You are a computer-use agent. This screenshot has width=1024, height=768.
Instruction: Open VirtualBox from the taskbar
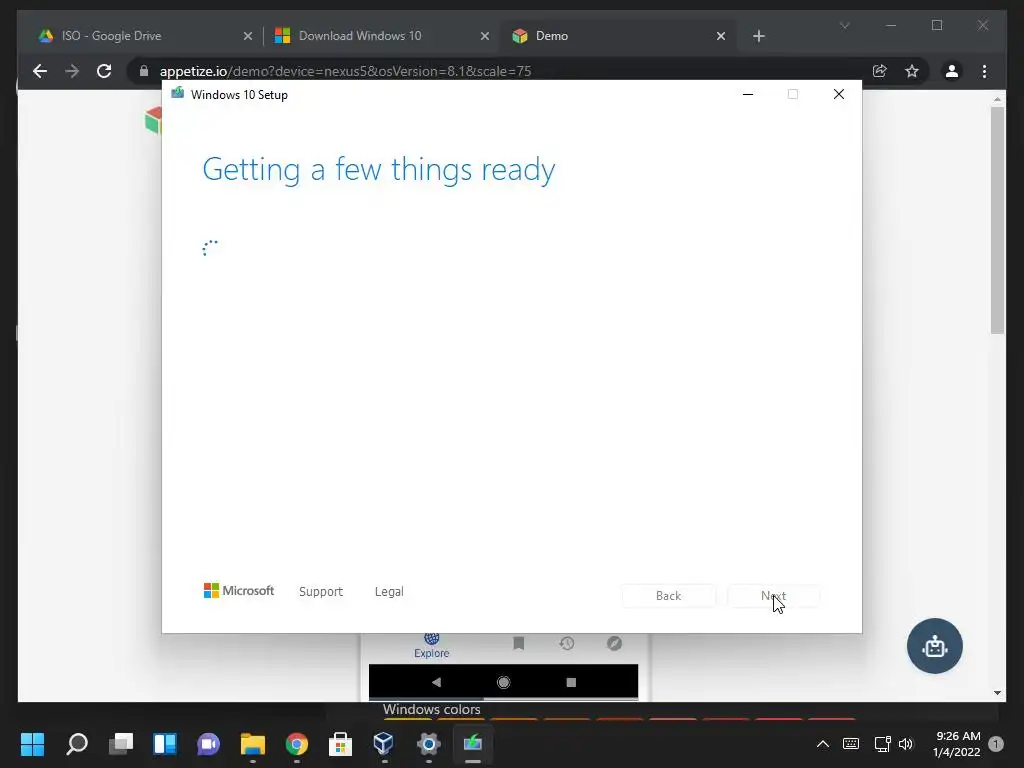pyautogui.click(x=384, y=744)
